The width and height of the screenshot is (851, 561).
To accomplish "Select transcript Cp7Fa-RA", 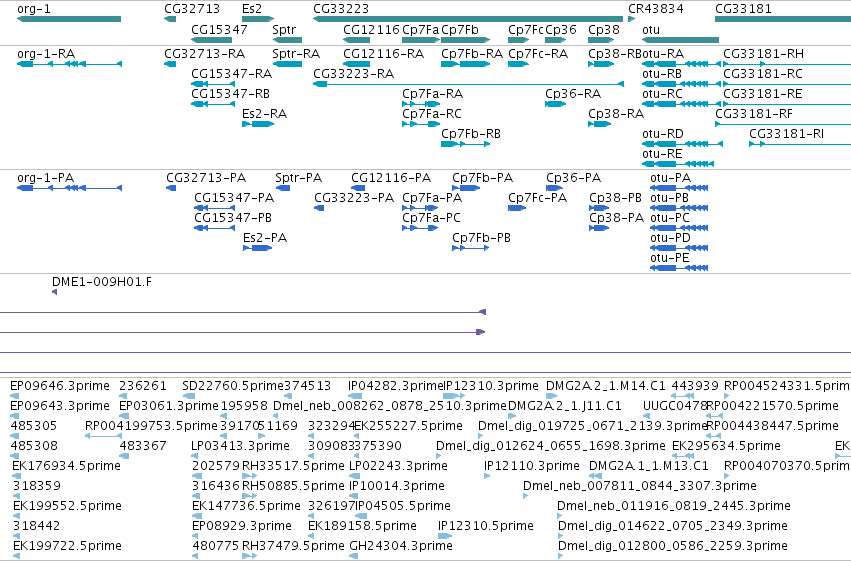I will [x=421, y=104].
